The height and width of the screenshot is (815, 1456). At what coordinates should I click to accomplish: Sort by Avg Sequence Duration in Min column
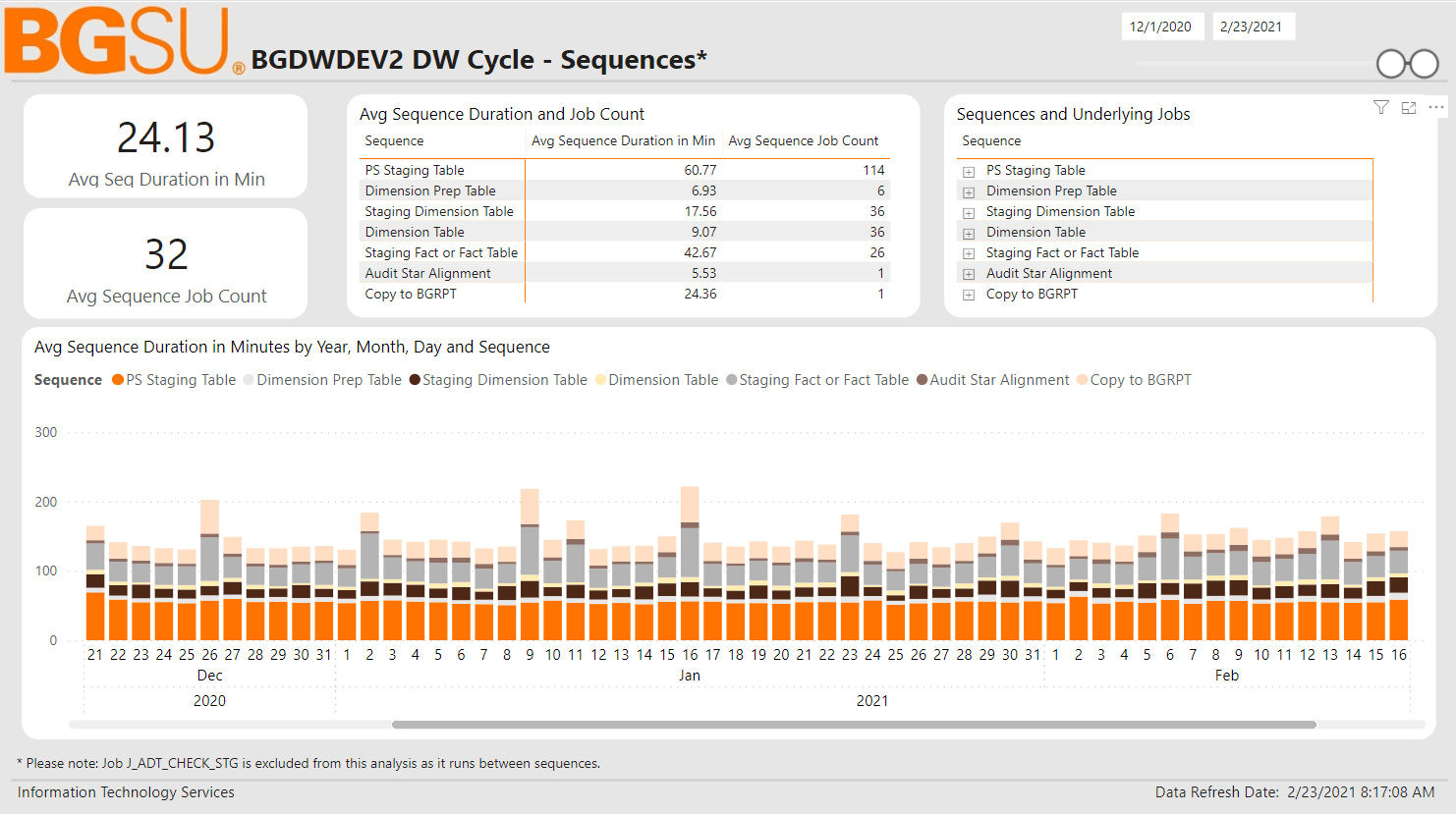tap(623, 141)
